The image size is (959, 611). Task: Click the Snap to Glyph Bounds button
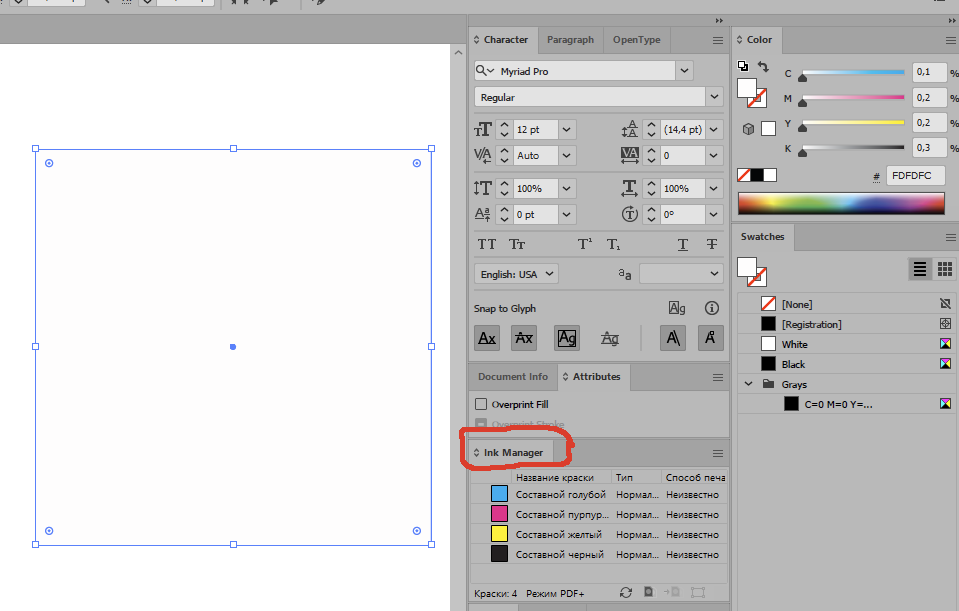567,338
